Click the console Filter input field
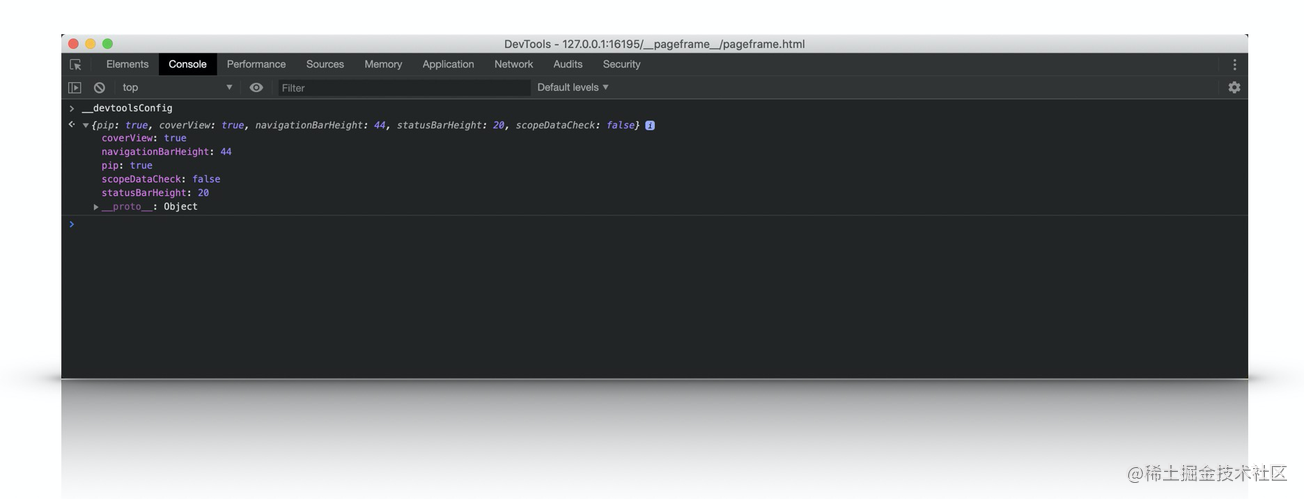 pyautogui.click(x=403, y=88)
